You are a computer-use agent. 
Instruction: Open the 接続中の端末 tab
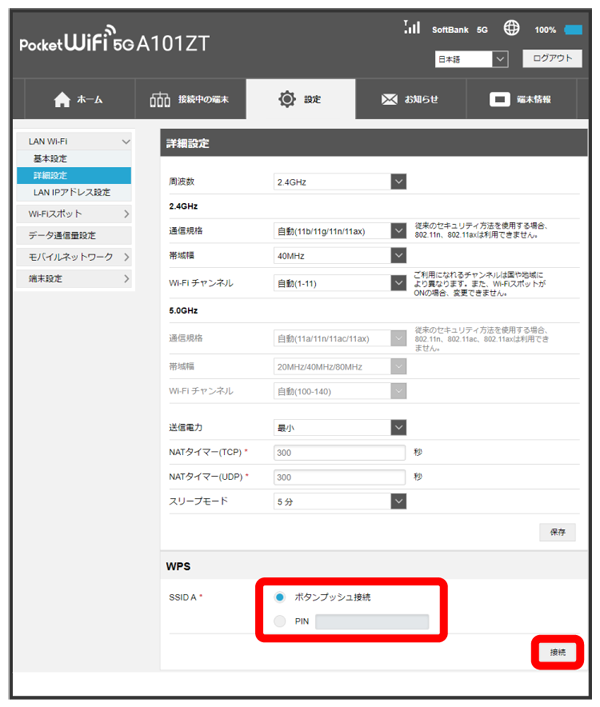189,99
